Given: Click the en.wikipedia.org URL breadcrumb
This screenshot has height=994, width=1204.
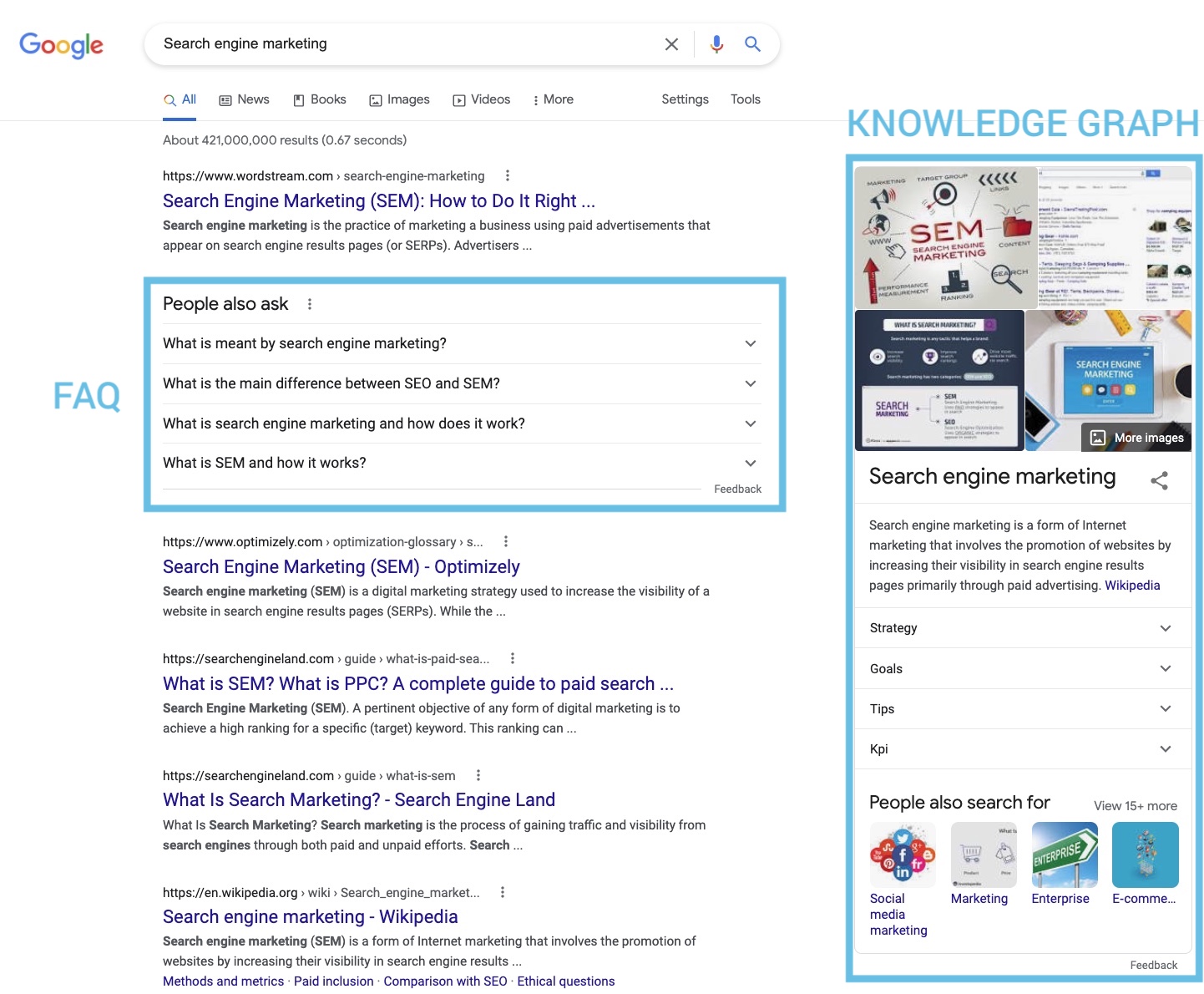Looking at the screenshot, I should click(x=321, y=893).
